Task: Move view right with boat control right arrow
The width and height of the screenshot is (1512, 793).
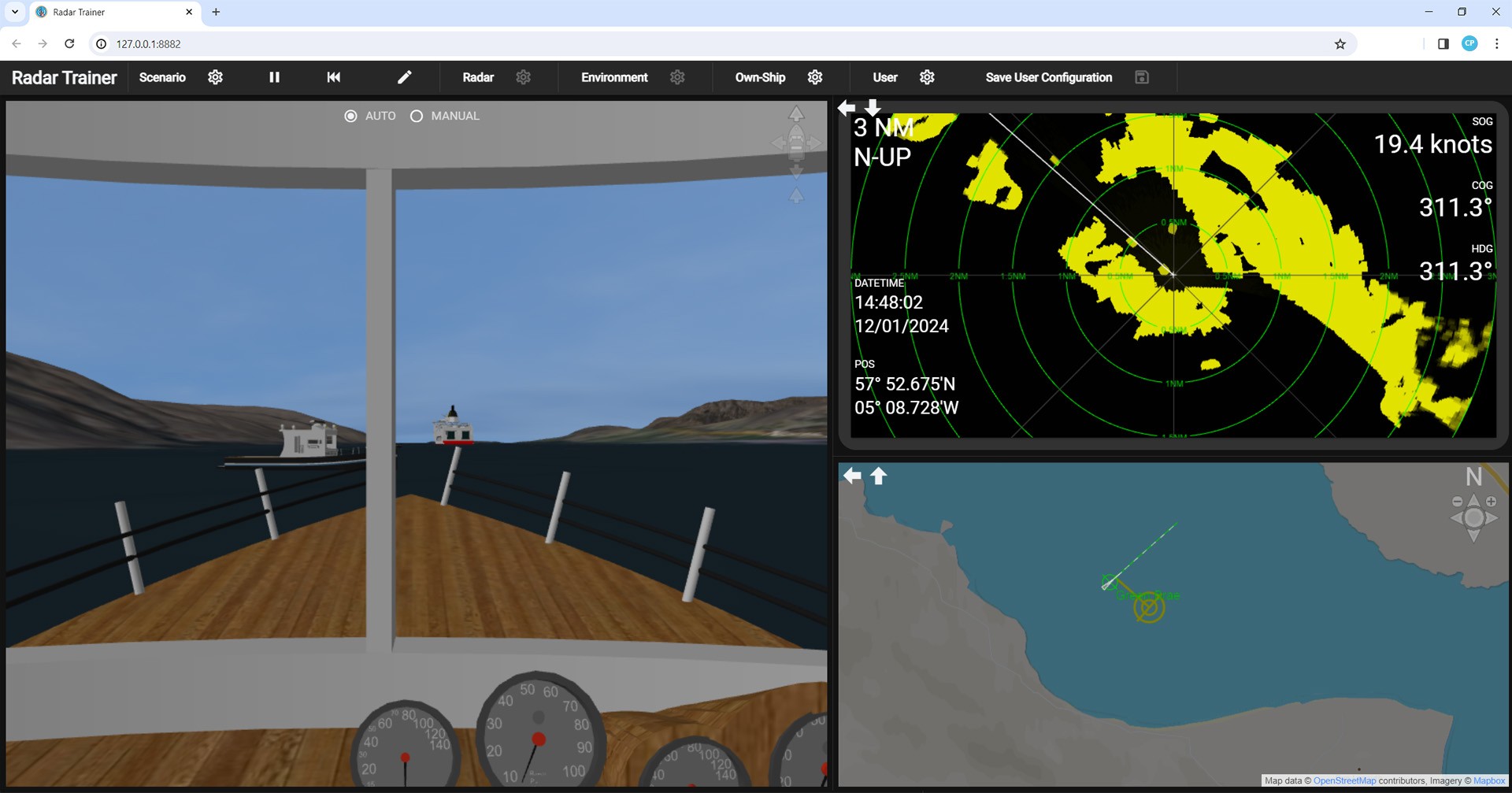Action: pos(815,143)
